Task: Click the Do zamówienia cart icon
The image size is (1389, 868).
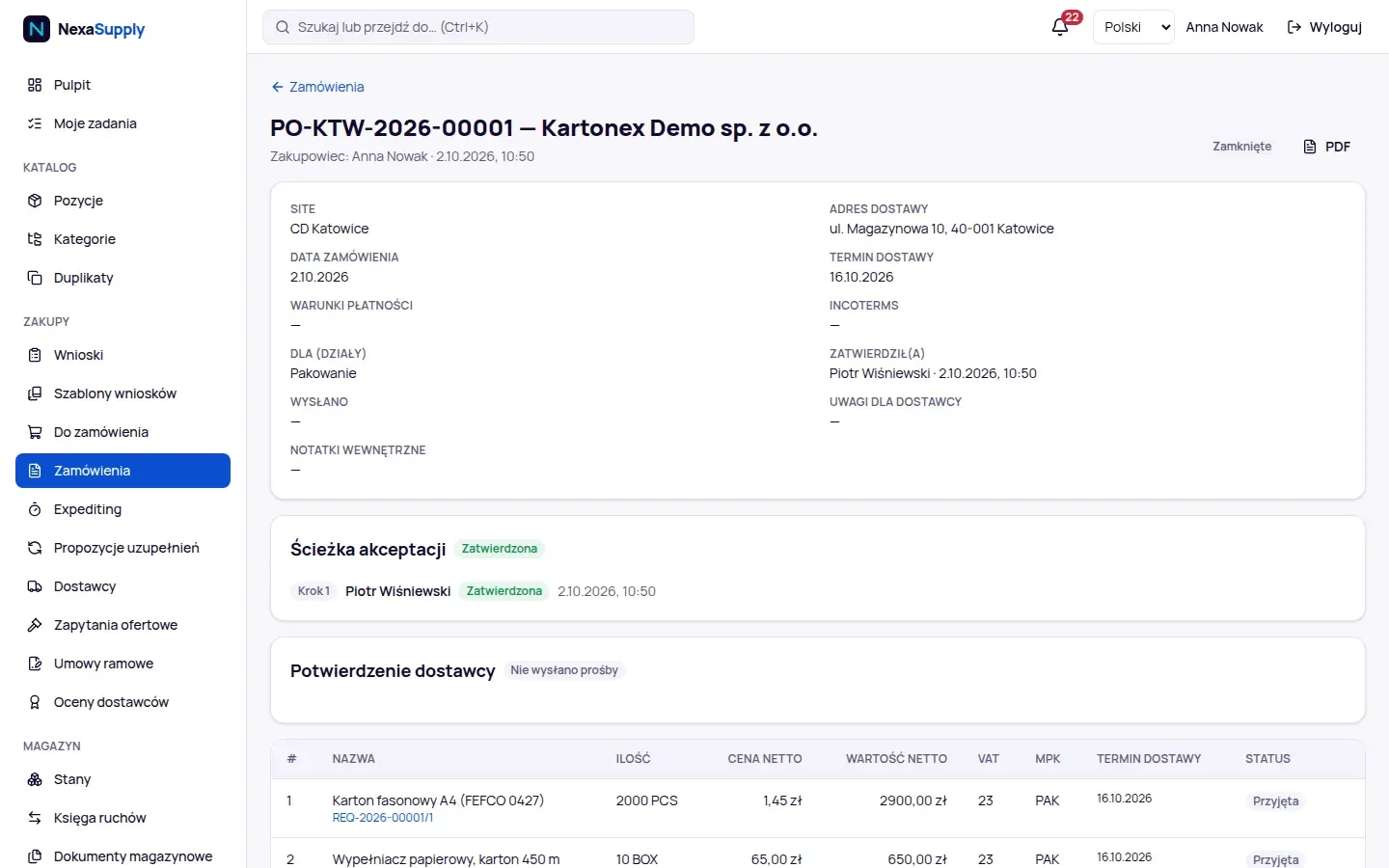Action: (x=35, y=432)
